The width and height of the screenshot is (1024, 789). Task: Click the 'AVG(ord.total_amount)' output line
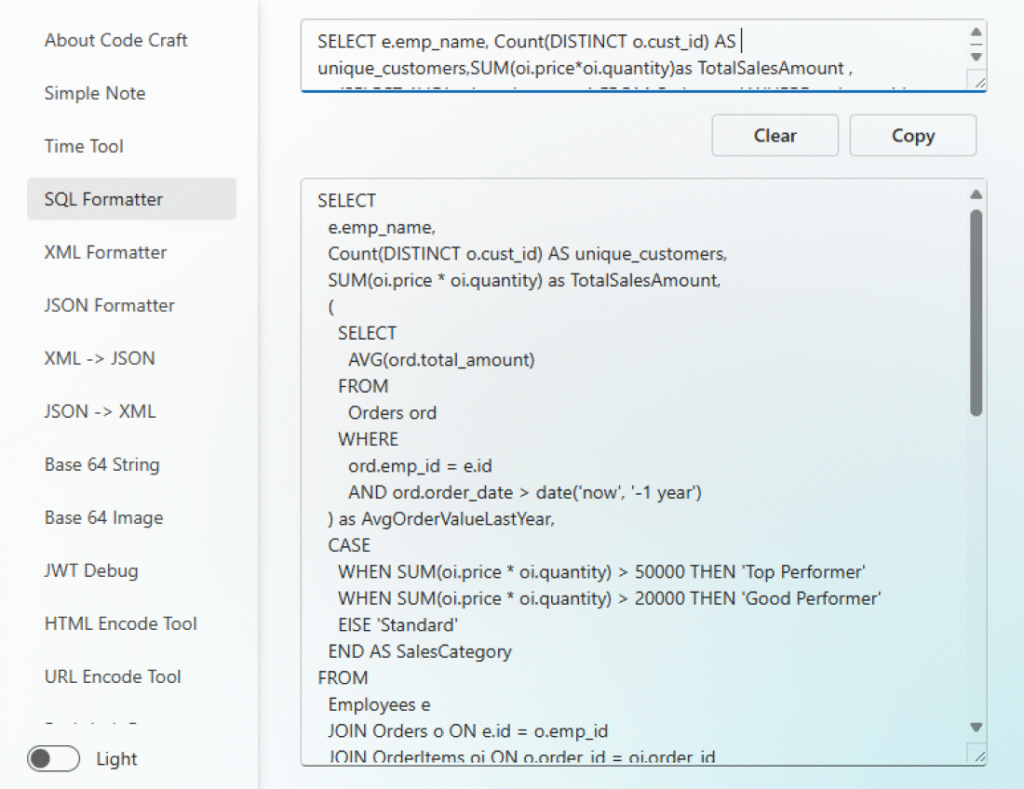tap(441, 360)
